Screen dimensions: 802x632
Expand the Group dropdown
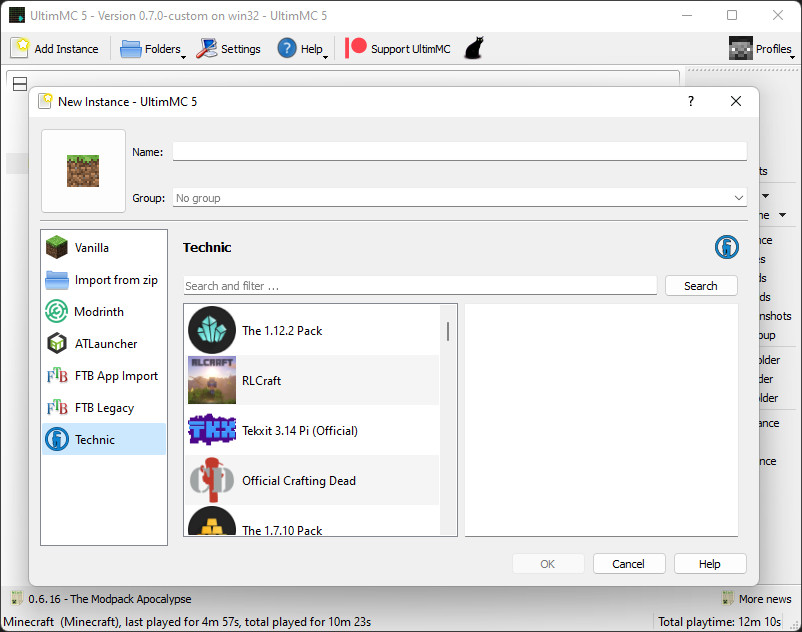coord(459,198)
